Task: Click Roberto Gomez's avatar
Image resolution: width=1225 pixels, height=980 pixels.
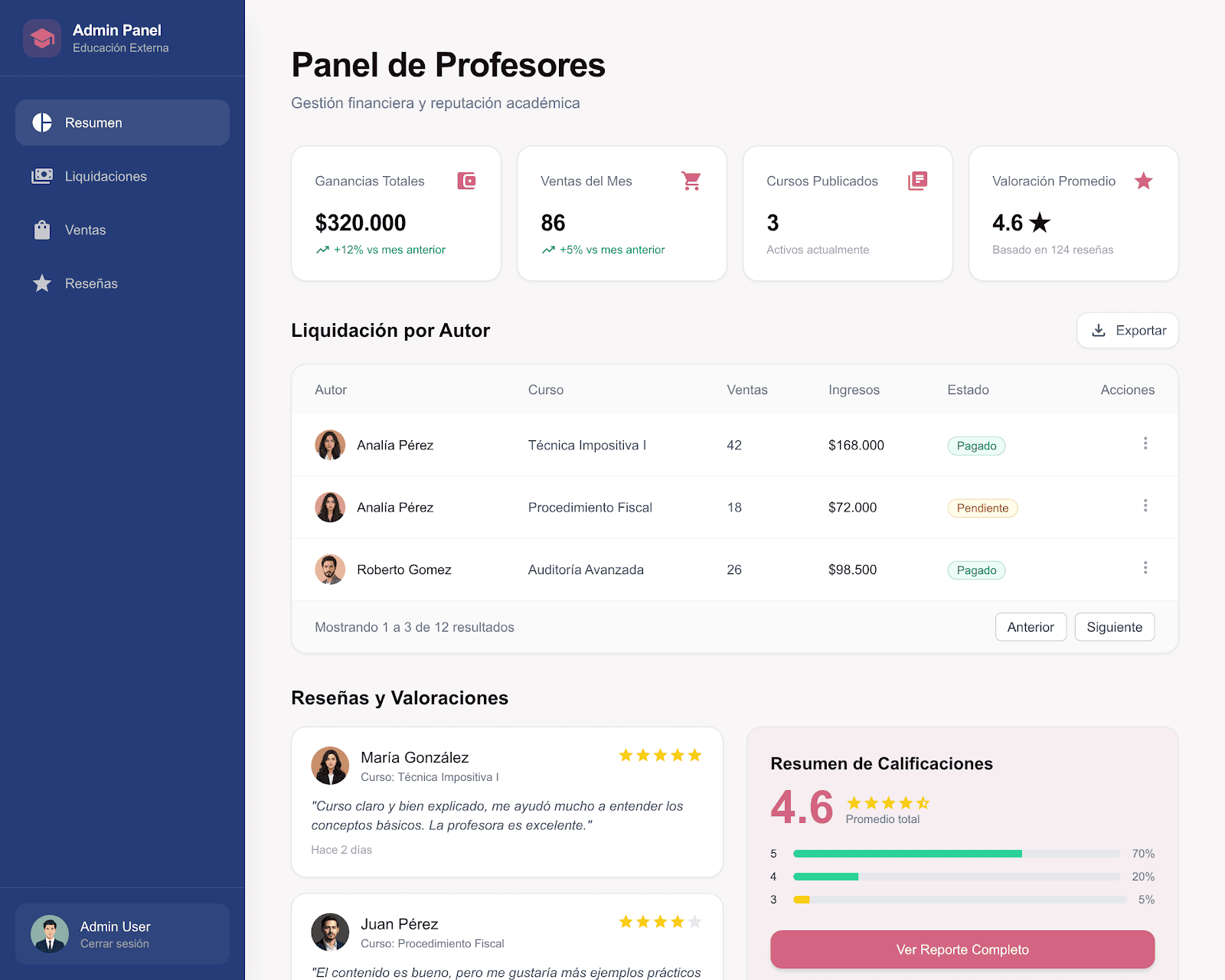Action: point(330,569)
